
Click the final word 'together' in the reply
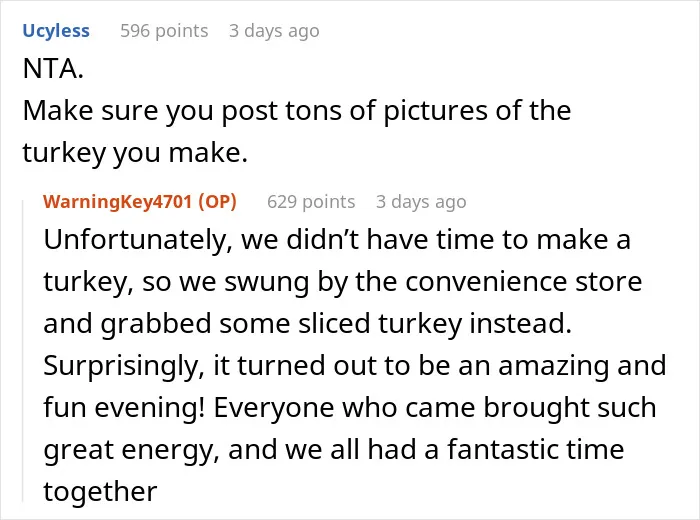click(x=100, y=491)
